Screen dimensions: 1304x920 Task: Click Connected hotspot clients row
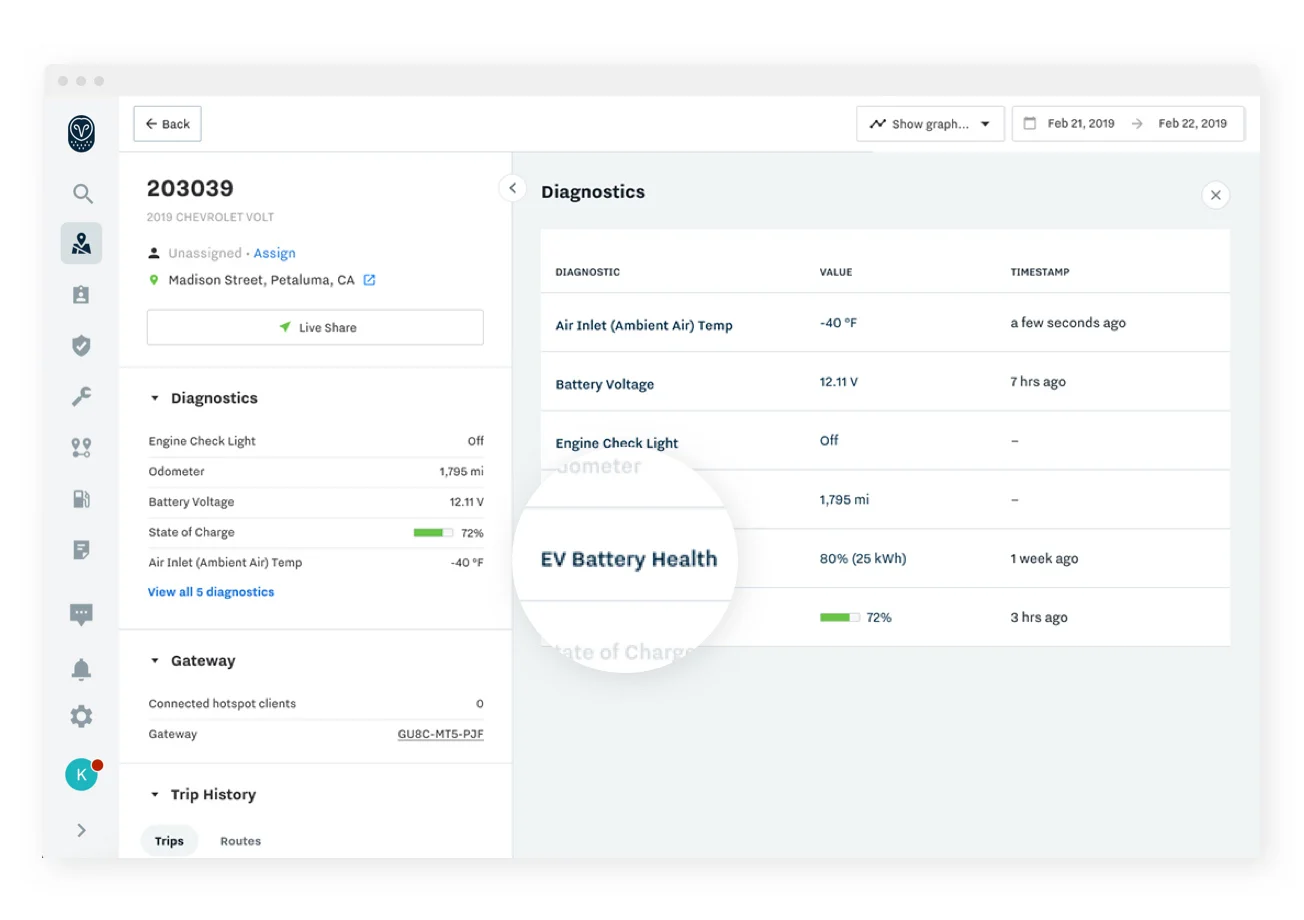pos(315,704)
